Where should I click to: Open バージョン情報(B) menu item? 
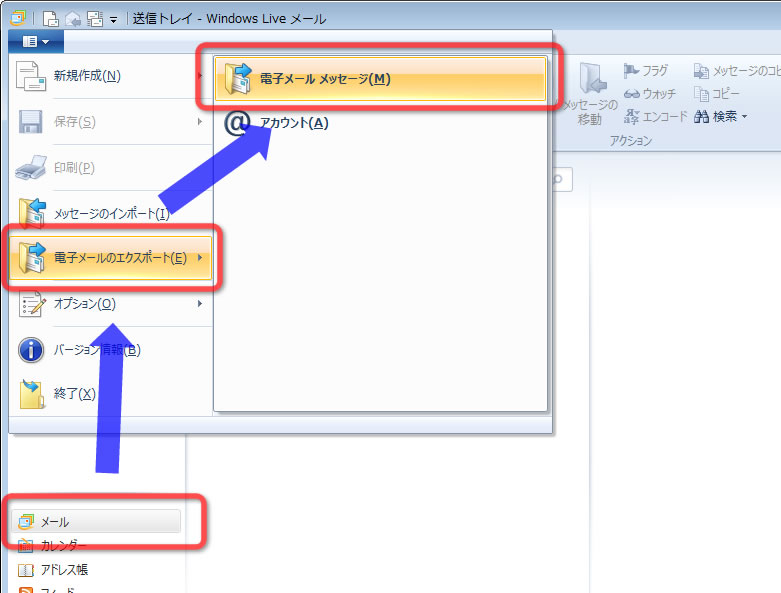111,350
